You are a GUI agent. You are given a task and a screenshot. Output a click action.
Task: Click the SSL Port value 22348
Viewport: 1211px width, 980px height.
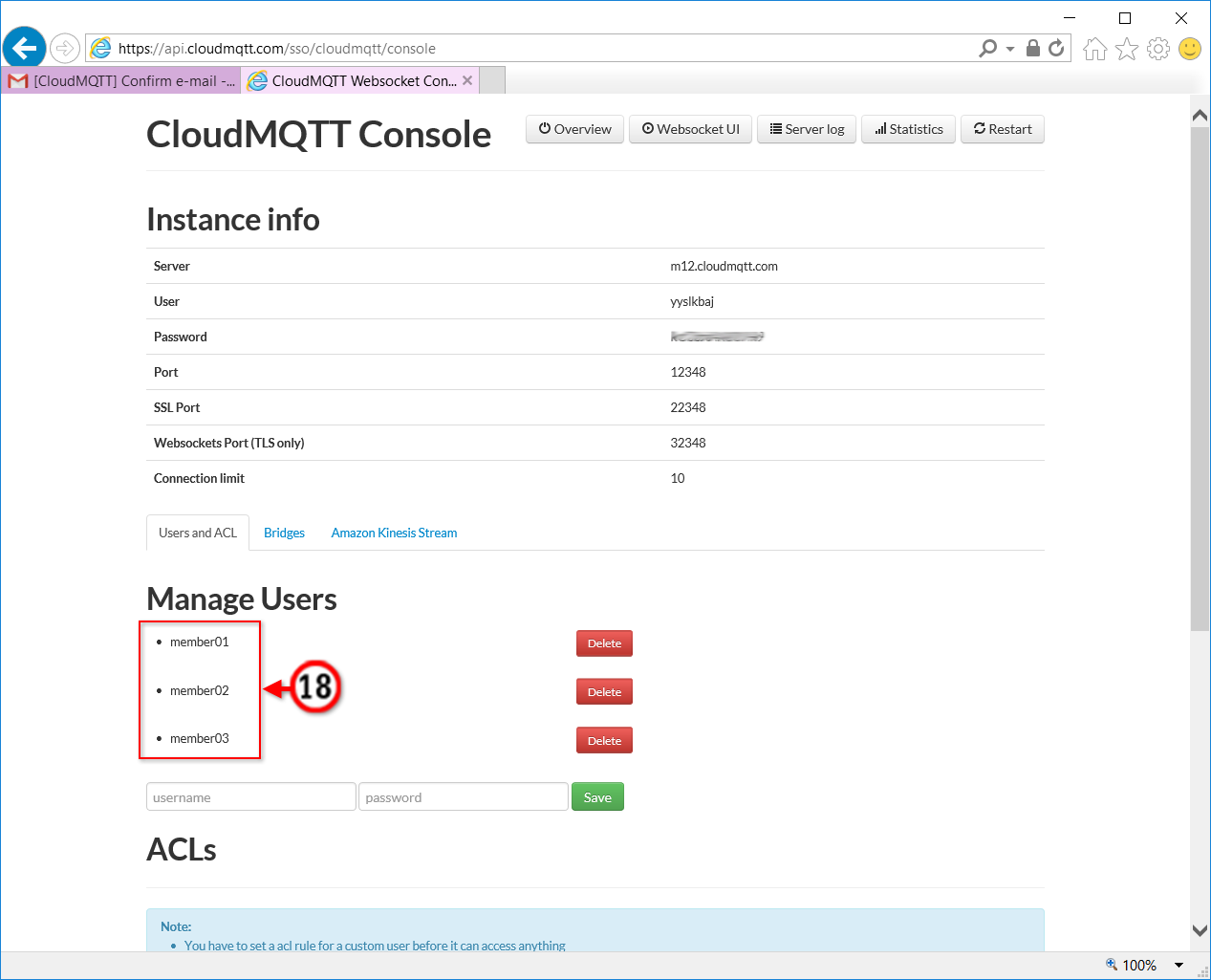coord(688,407)
